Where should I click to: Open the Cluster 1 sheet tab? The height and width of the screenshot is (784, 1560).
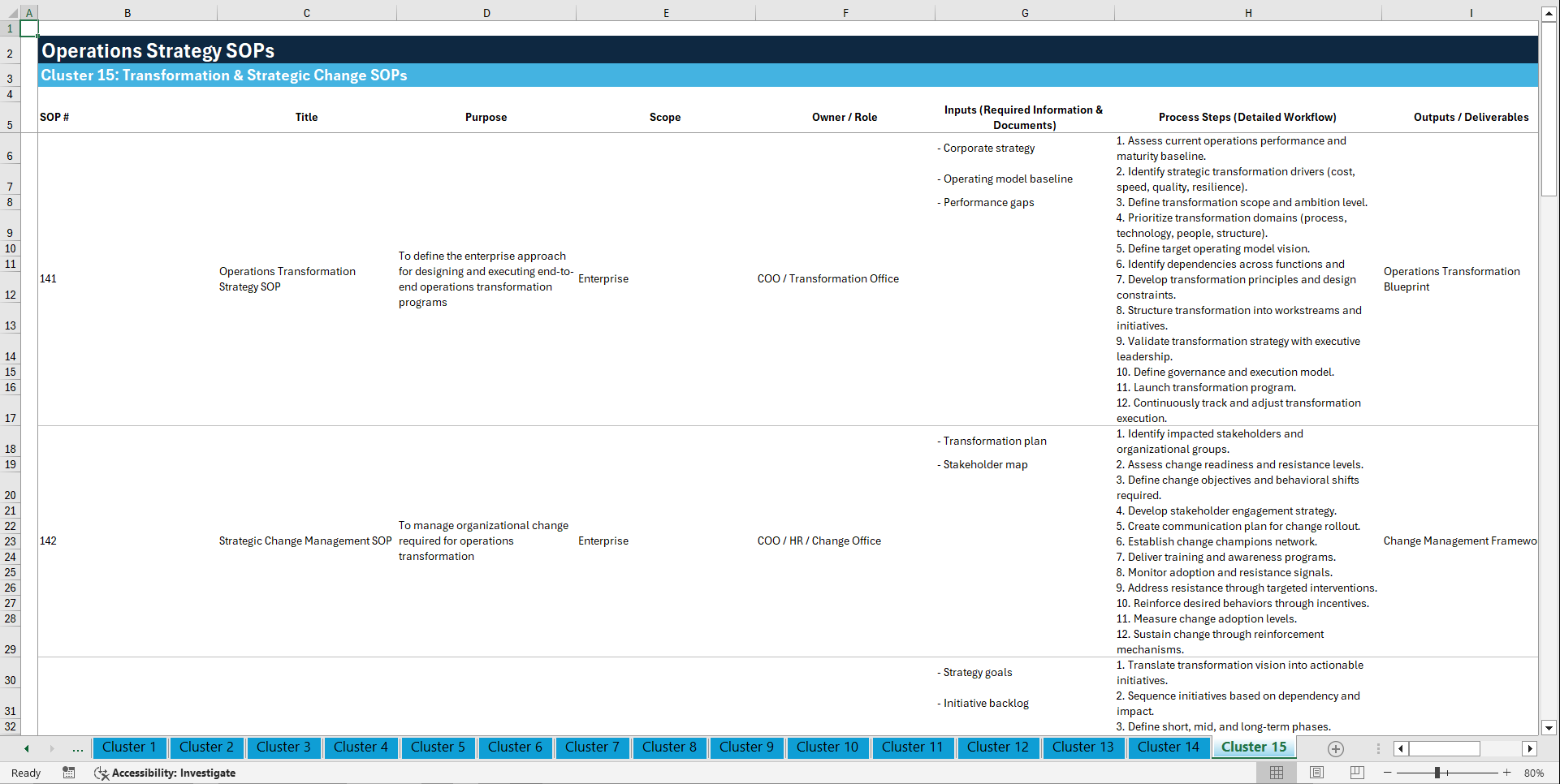129,747
